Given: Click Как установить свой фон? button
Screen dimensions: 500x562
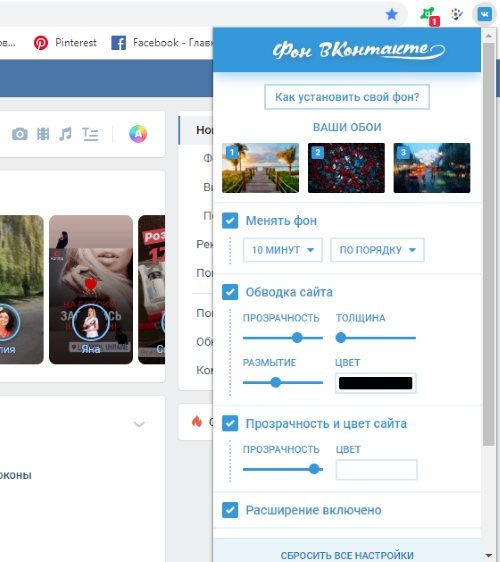Looking at the screenshot, I should pos(347,97).
